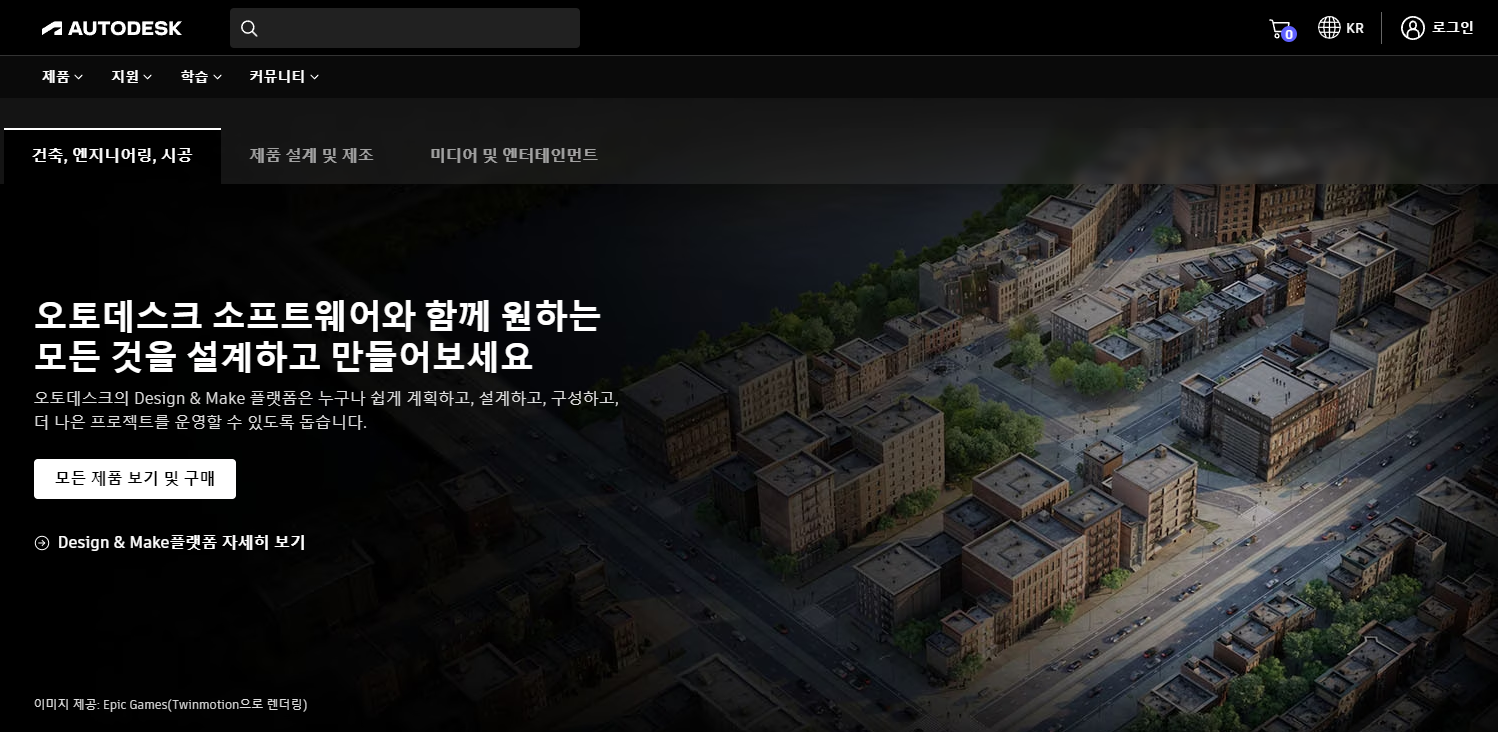Select the 건축, 엔지니어링, 시공 tab
The width and height of the screenshot is (1498, 732).
click(x=112, y=156)
